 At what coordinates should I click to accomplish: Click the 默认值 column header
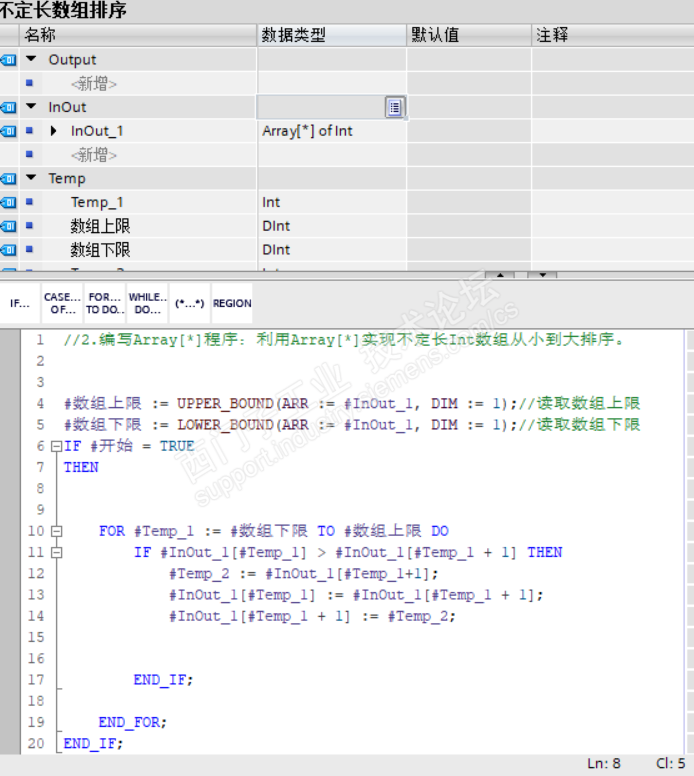[x=469, y=35]
